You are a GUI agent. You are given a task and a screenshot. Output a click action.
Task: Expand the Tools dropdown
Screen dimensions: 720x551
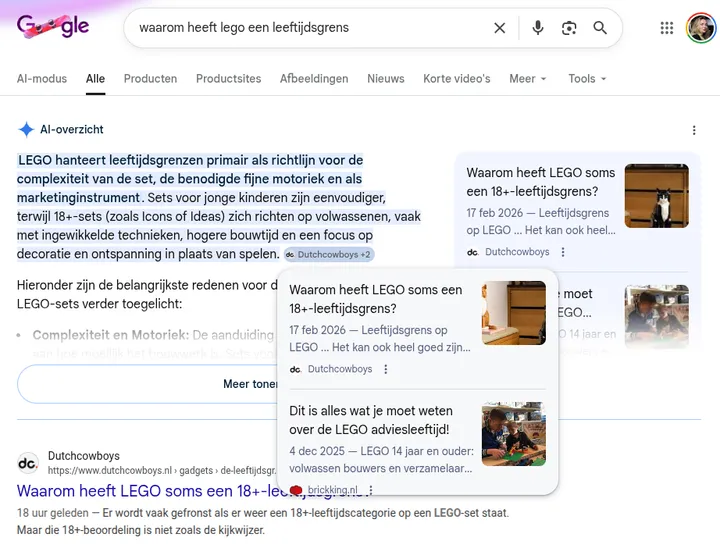point(587,79)
